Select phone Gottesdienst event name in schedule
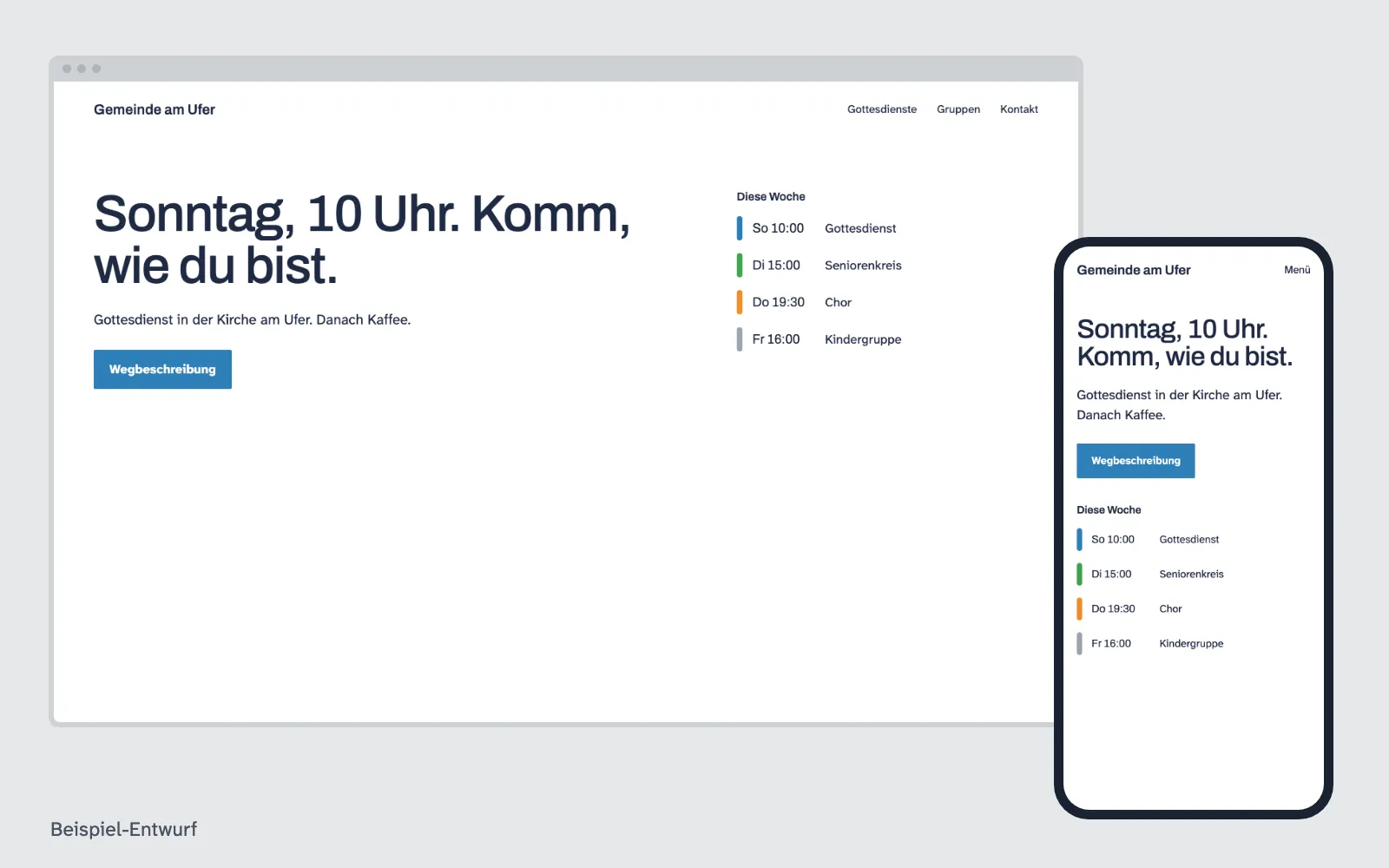 pyautogui.click(x=1189, y=539)
